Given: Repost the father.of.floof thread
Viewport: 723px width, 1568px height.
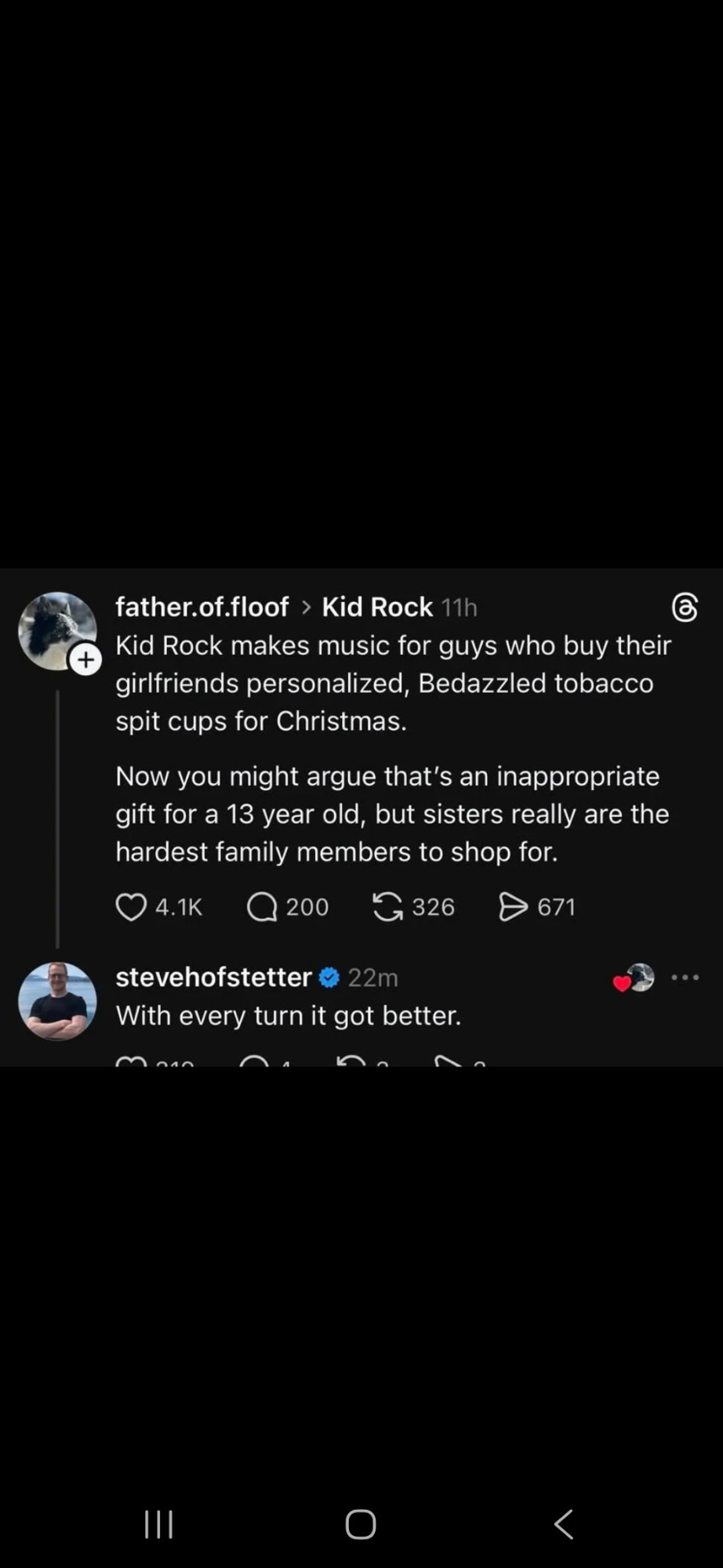Looking at the screenshot, I should pos(387,907).
